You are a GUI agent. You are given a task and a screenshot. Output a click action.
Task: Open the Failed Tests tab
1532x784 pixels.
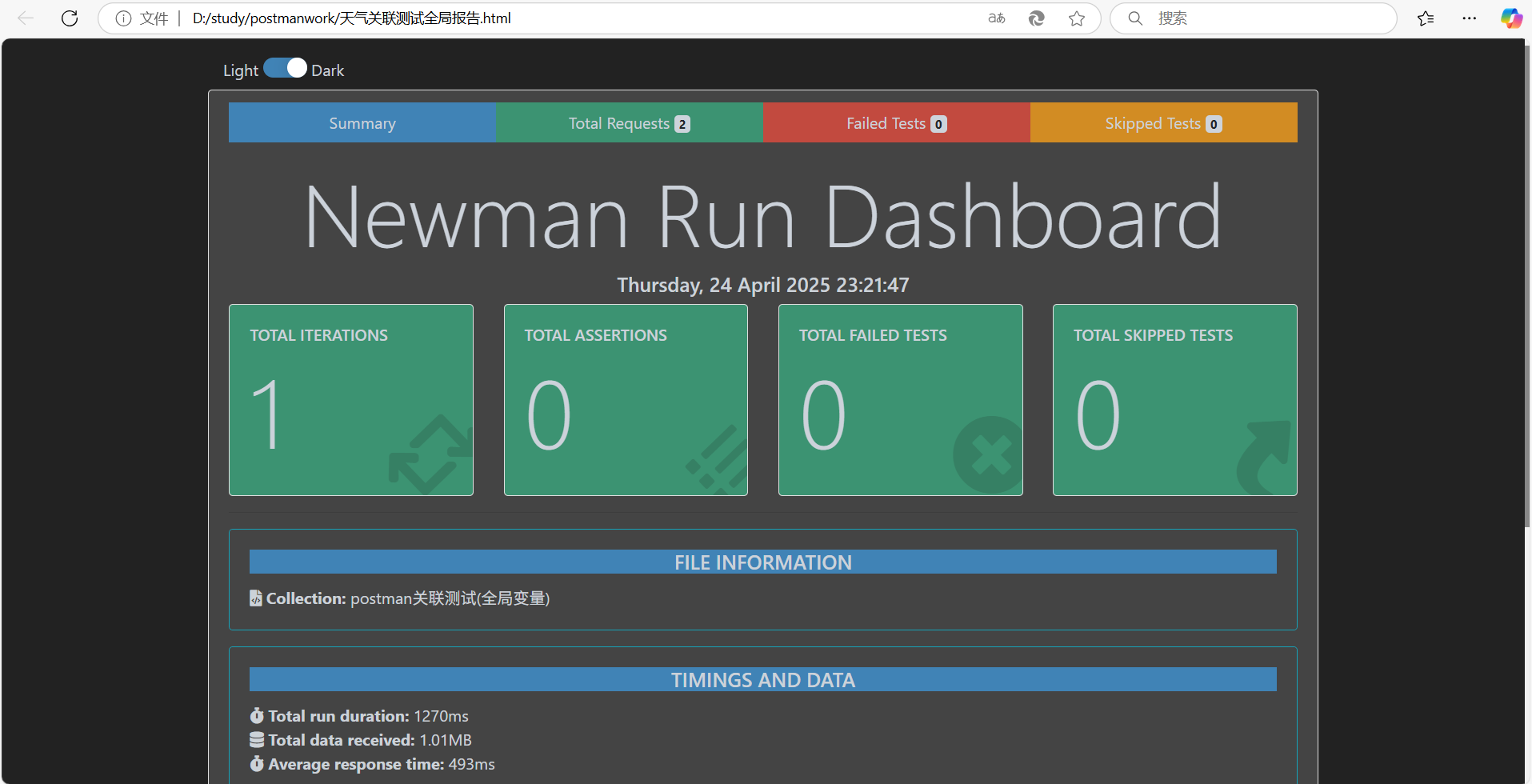click(897, 122)
